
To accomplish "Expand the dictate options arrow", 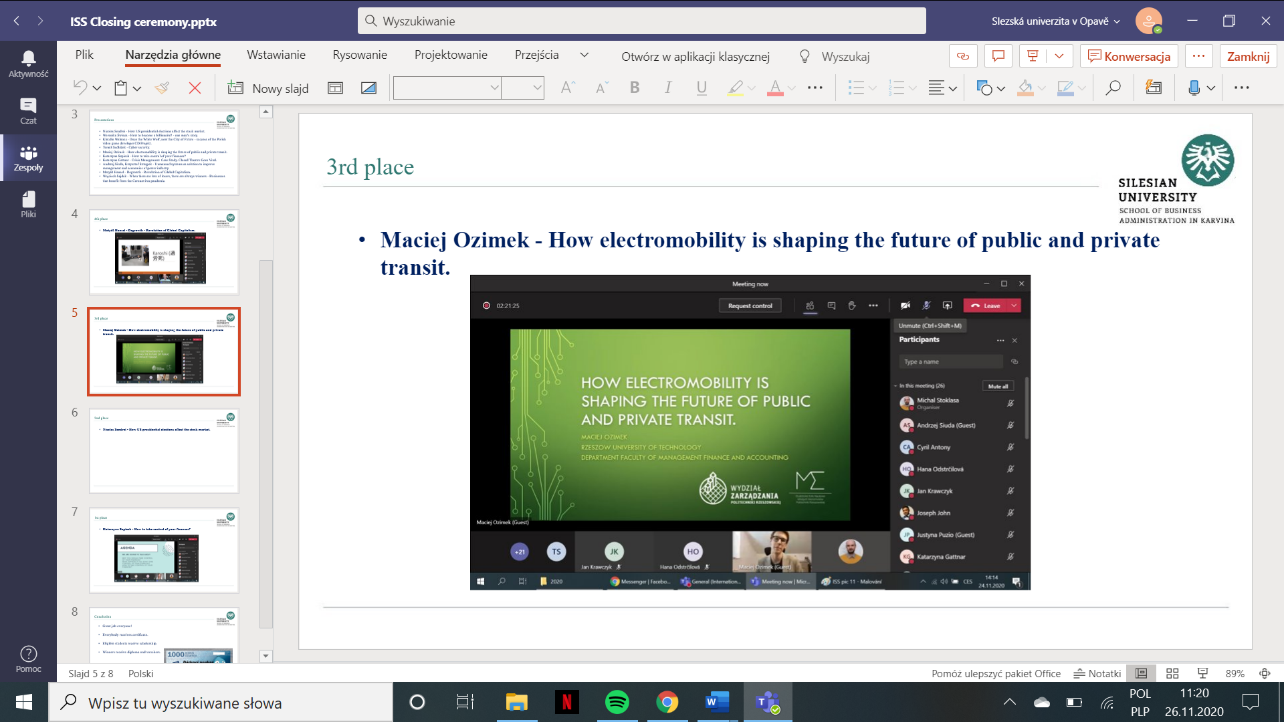I will (1210, 89).
